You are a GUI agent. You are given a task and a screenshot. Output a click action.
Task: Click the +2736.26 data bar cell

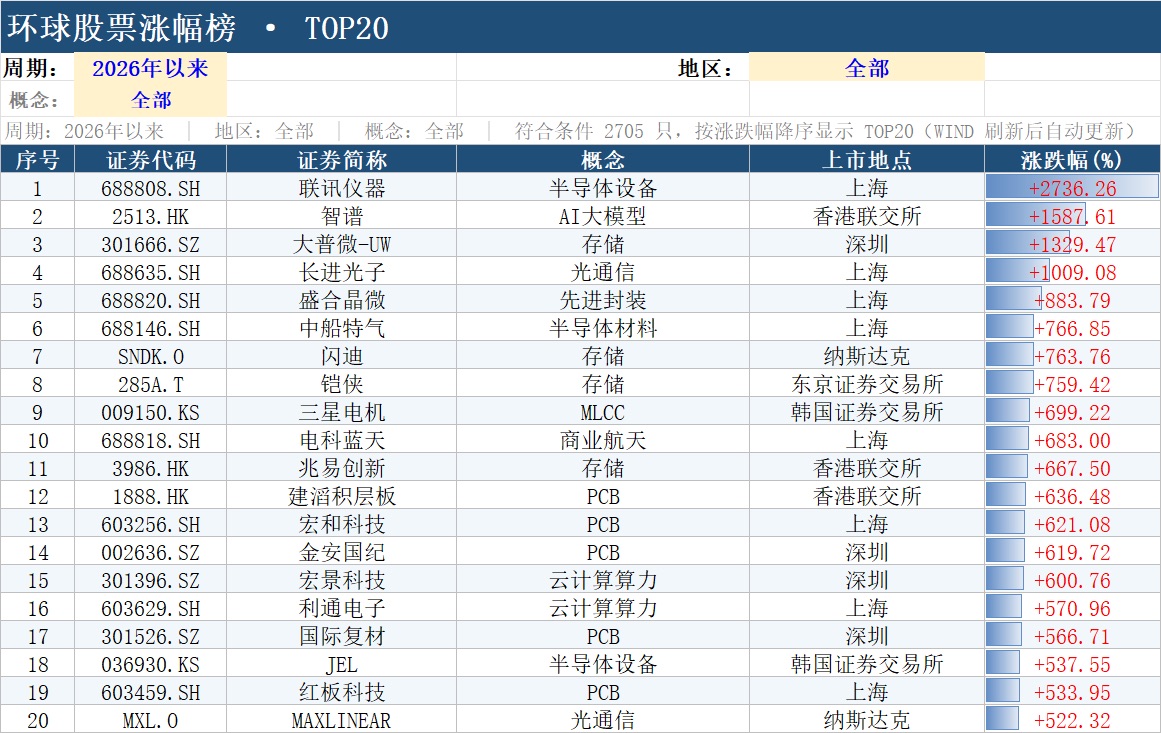point(1072,187)
